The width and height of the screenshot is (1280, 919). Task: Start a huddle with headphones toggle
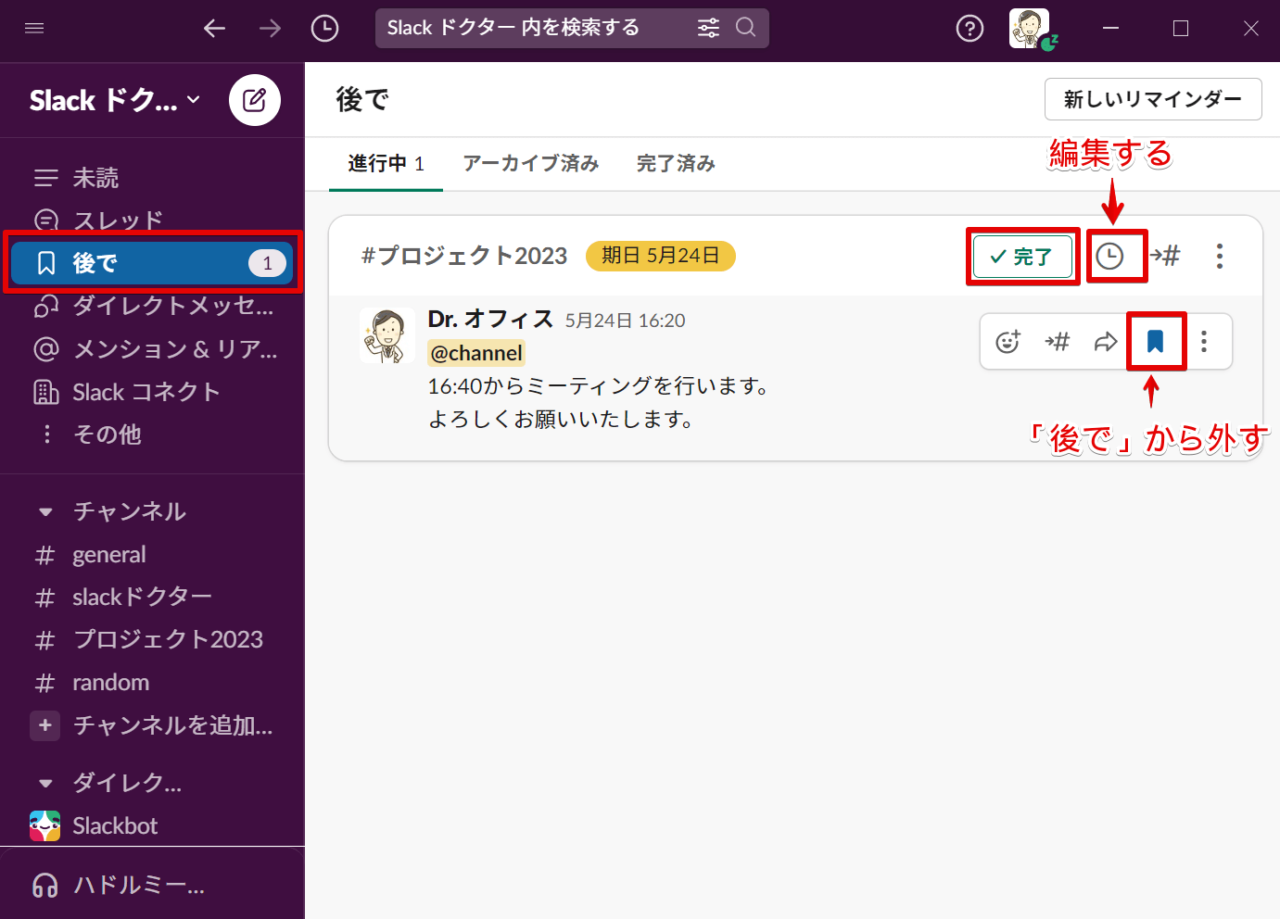pos(45,885)
